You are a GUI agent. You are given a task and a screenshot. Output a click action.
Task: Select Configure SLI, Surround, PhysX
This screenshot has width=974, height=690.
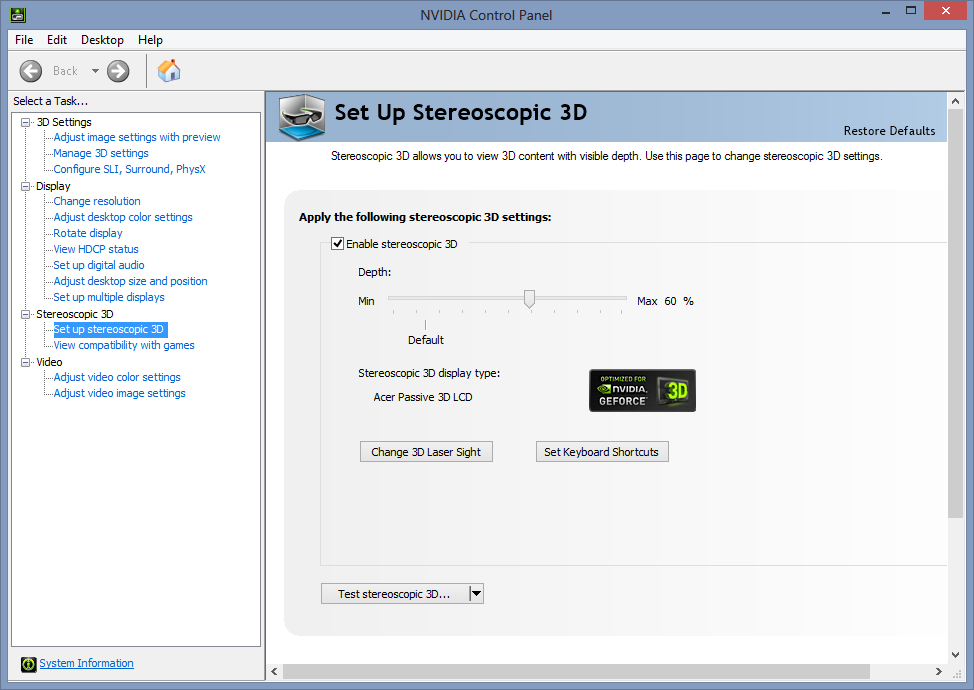129,169
